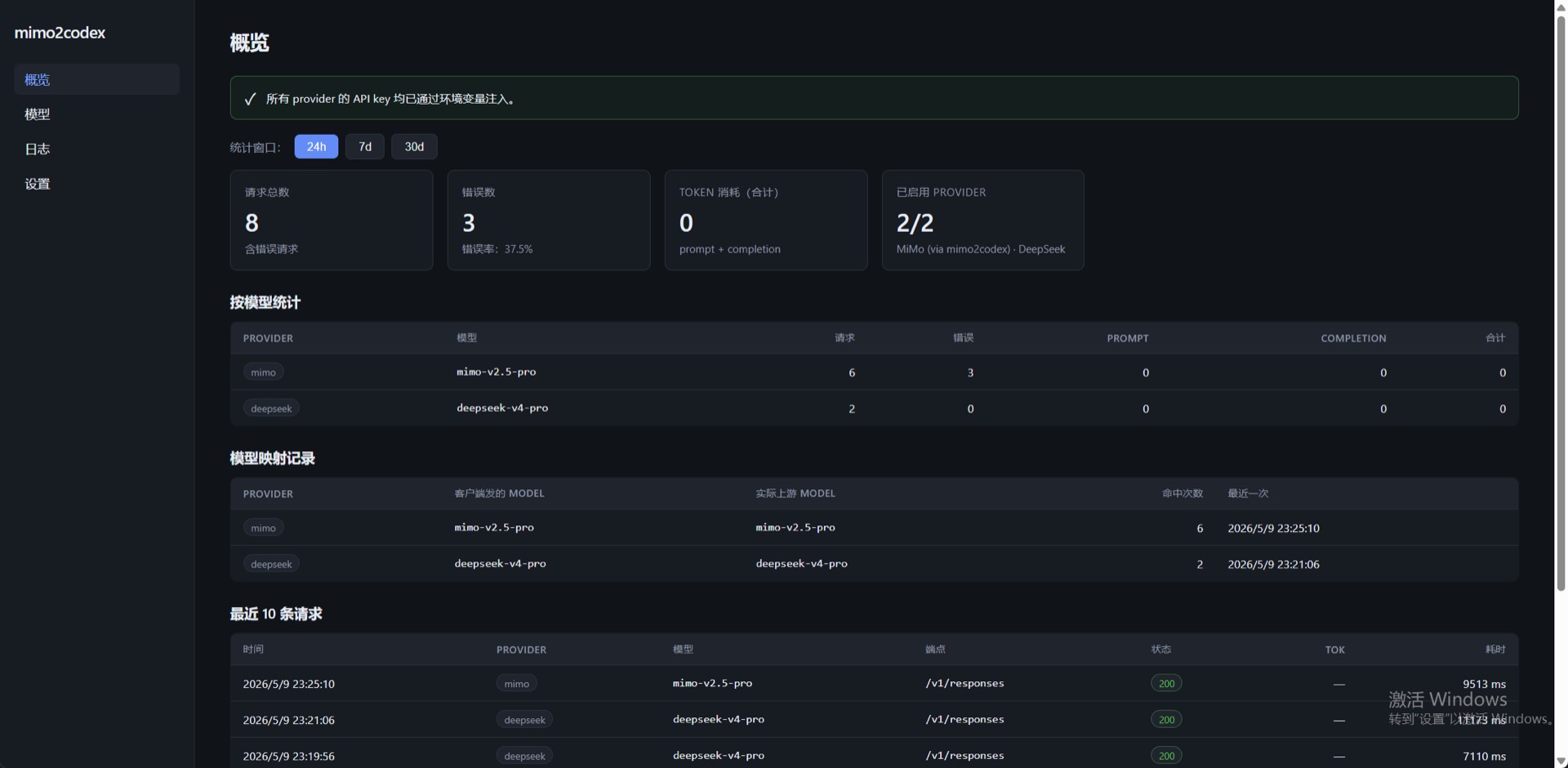Click the PROMPT column header
1568x768 pixels.
pyautogui.click(x=1128, y=338)
